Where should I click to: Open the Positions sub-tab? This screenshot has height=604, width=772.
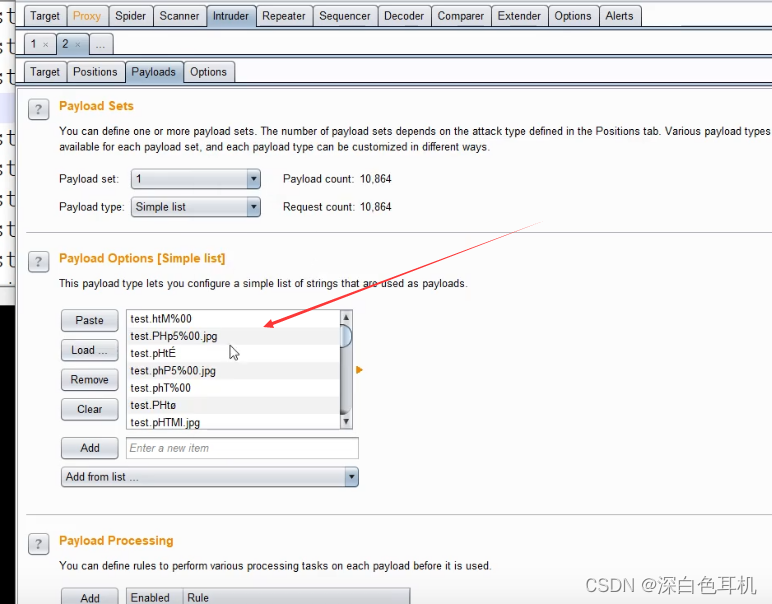coord(95,72)
